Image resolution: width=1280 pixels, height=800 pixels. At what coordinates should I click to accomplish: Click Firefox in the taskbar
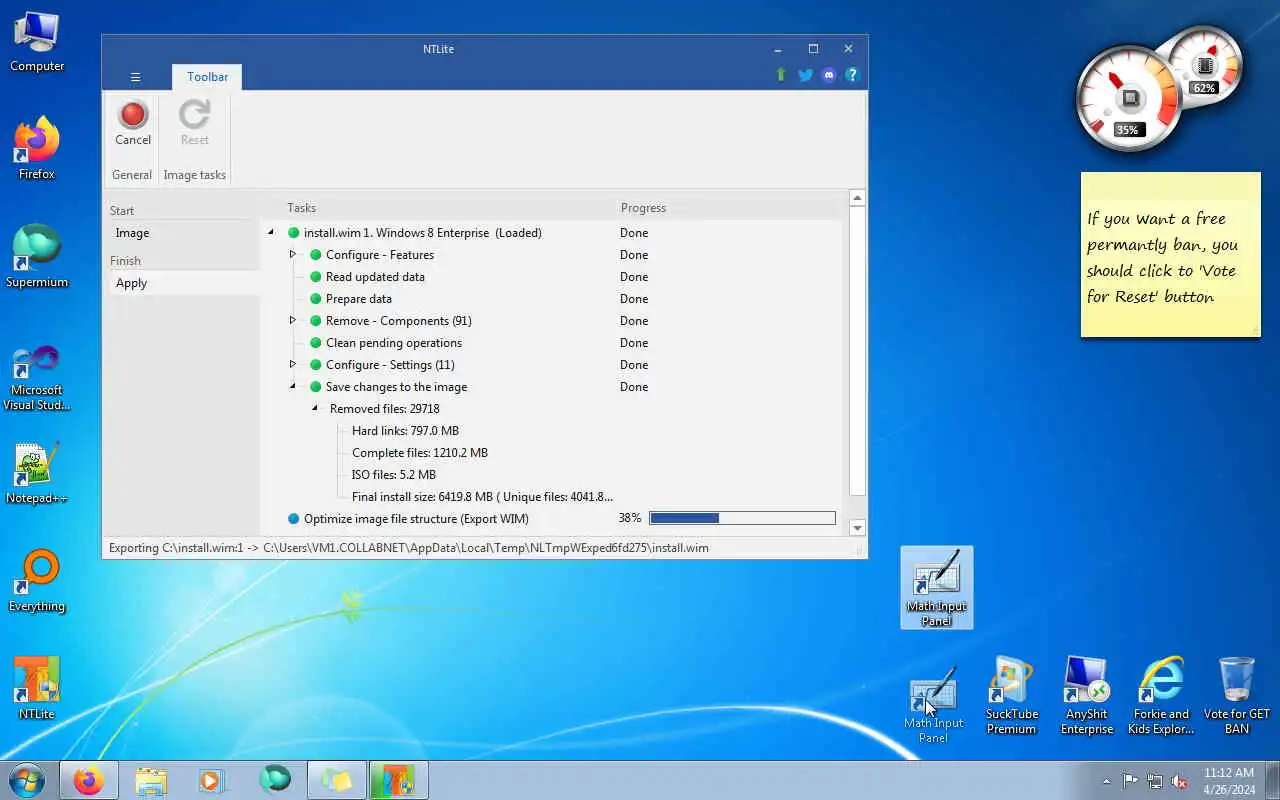coord(88,780)
